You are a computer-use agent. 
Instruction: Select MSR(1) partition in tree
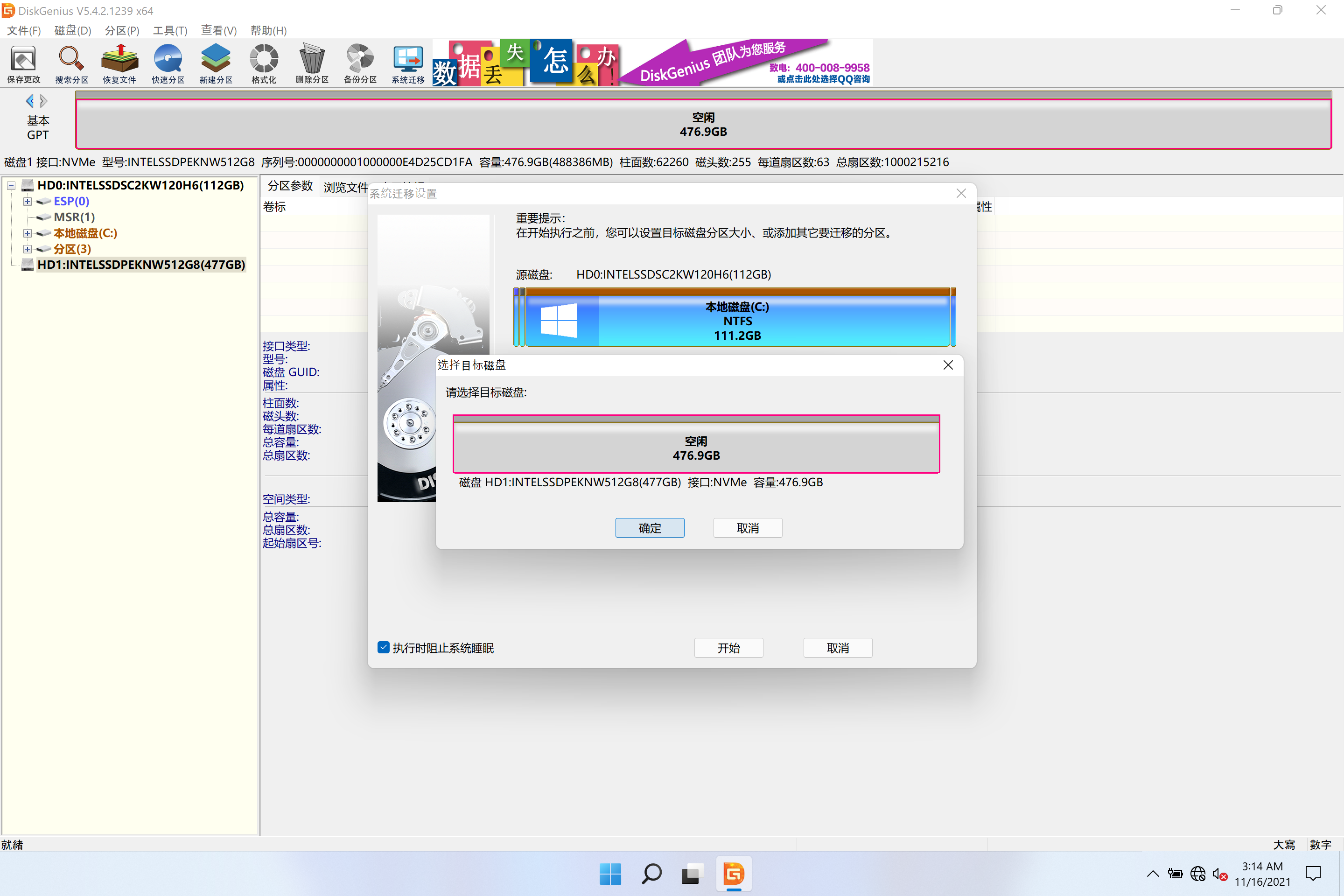point(74,217)
